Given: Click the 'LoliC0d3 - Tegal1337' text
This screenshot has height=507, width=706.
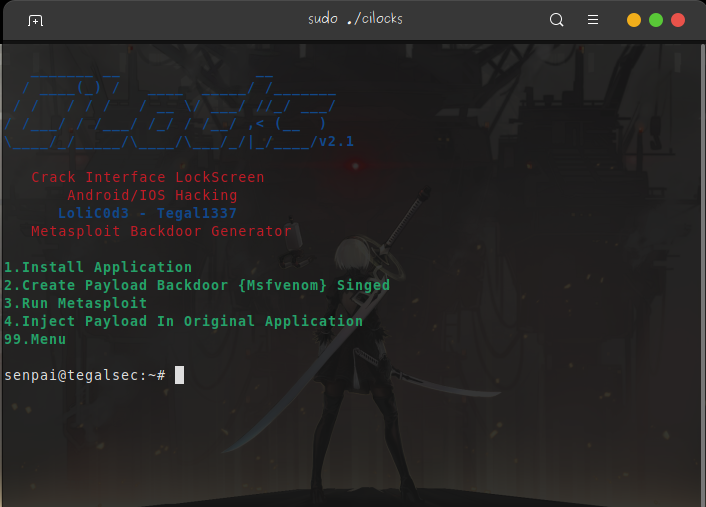Looking at the screenshot, I should [147, 213].
